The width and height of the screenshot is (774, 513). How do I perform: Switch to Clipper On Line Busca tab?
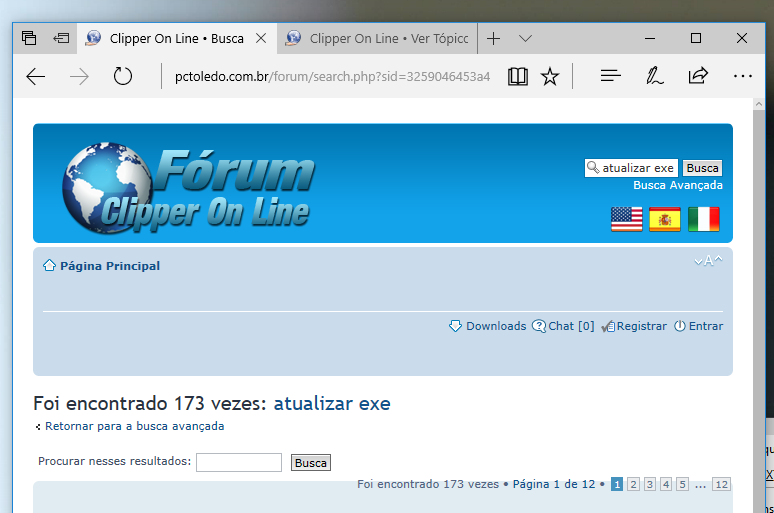tap(176, 39)
